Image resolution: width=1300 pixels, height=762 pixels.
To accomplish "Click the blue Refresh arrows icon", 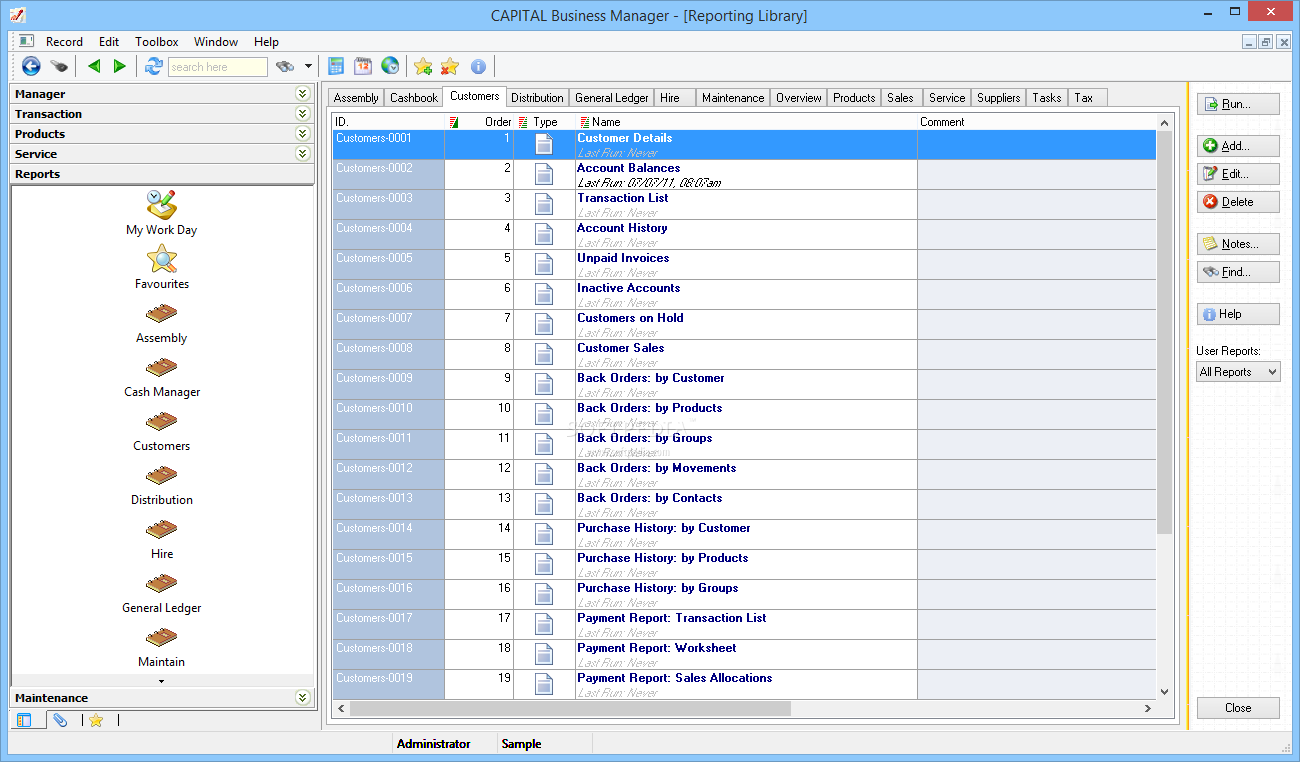I will click(153, 66).
